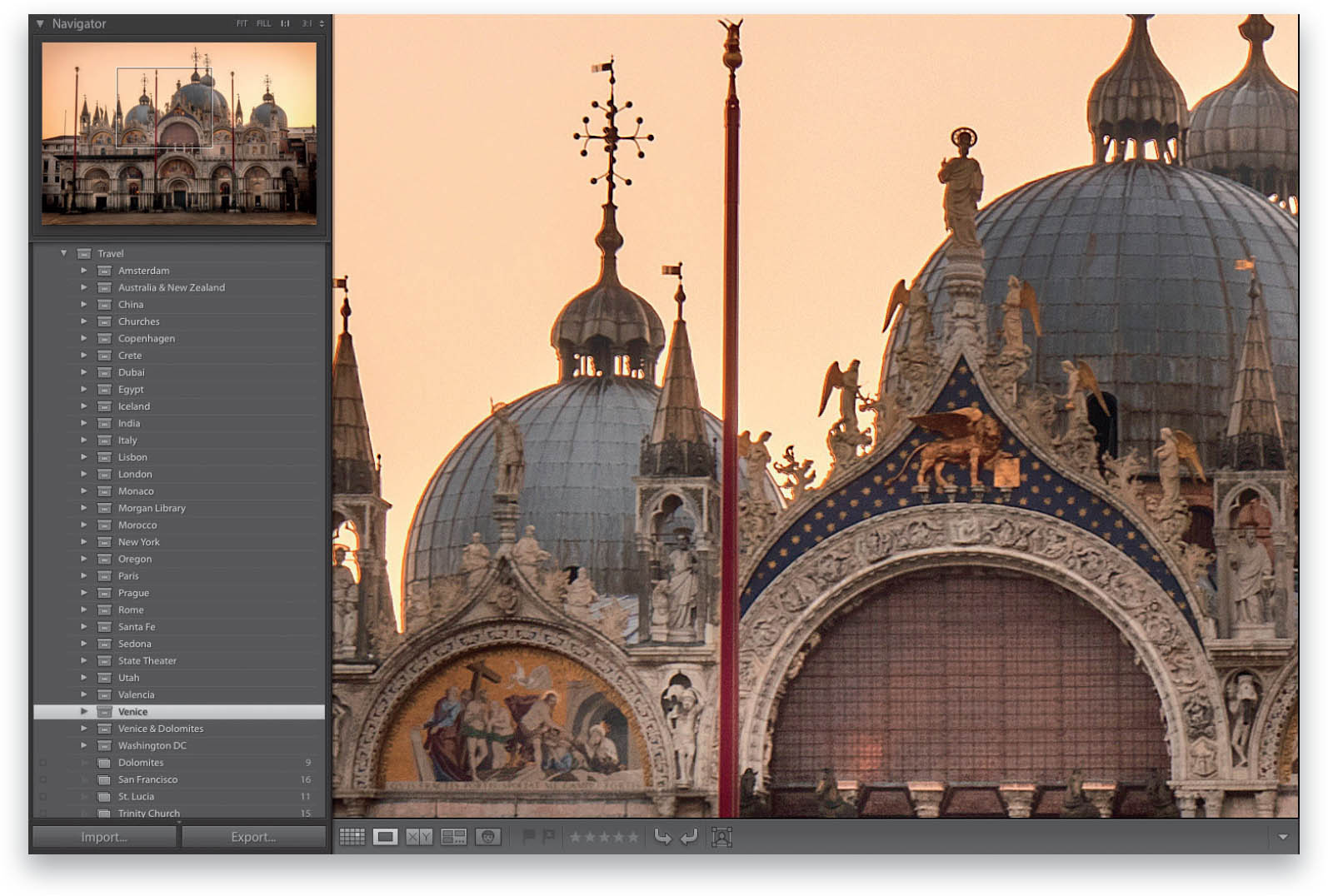Select the Monaco collection set
The image size is (1328, 896).
pos(179,491)
